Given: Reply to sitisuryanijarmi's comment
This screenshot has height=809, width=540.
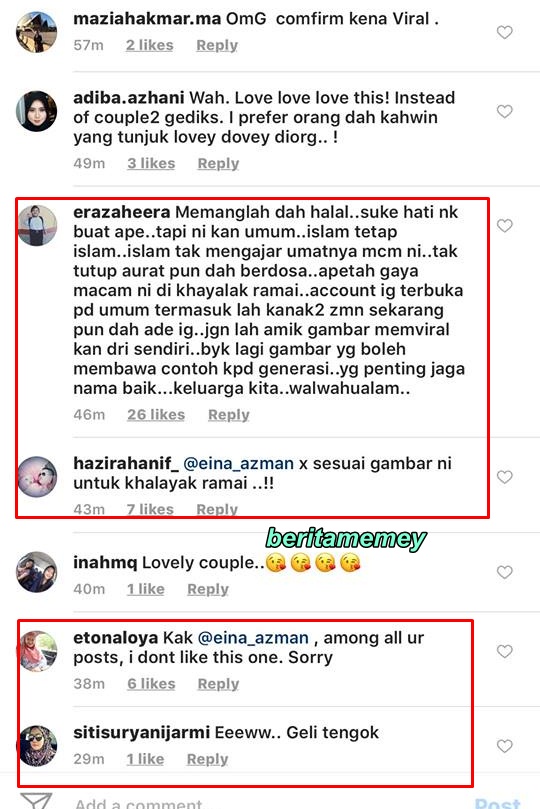Looking at the screenshot, I should (x=207, y=759).
